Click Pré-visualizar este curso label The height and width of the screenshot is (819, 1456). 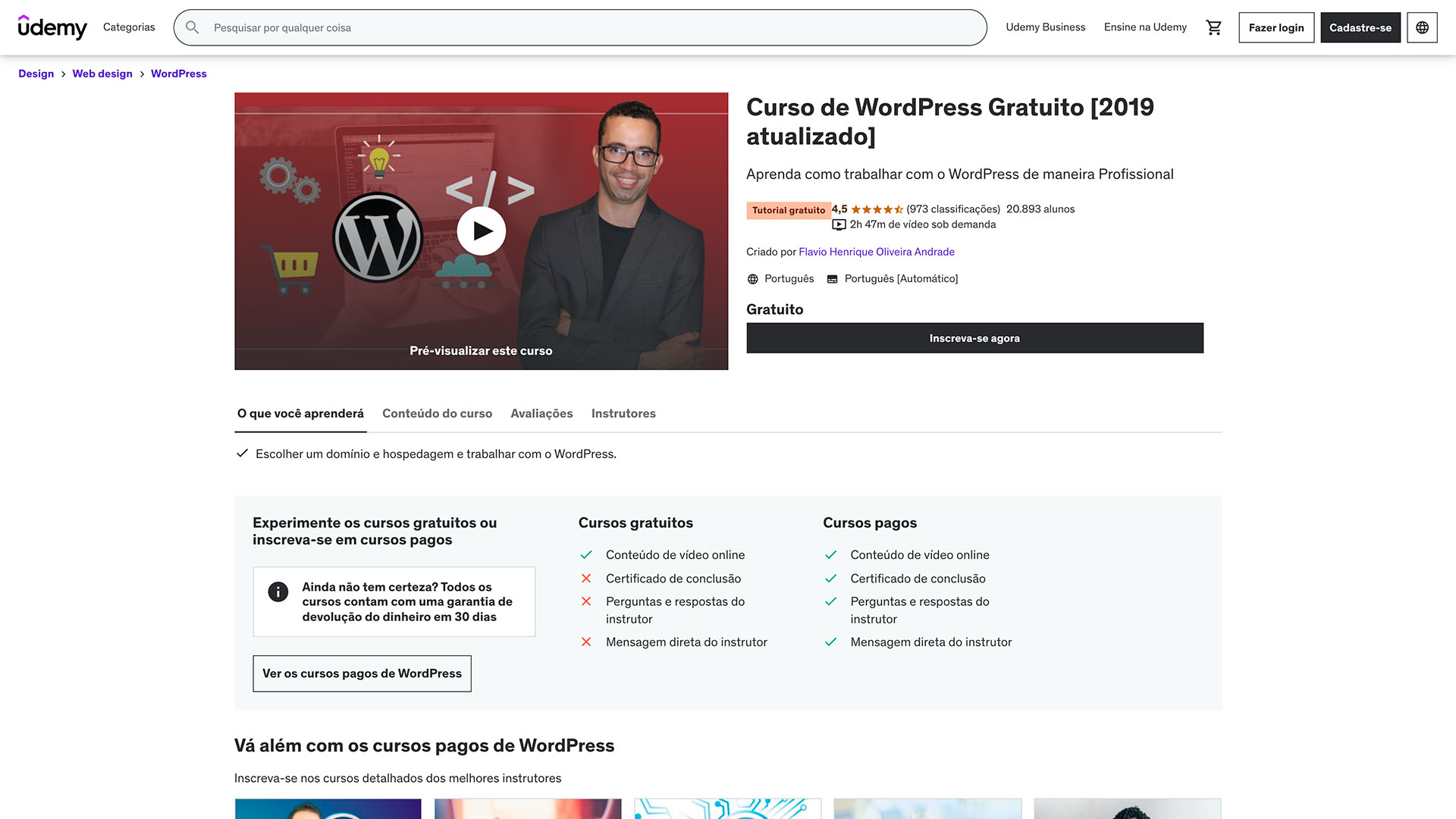(x=481, y=351)
